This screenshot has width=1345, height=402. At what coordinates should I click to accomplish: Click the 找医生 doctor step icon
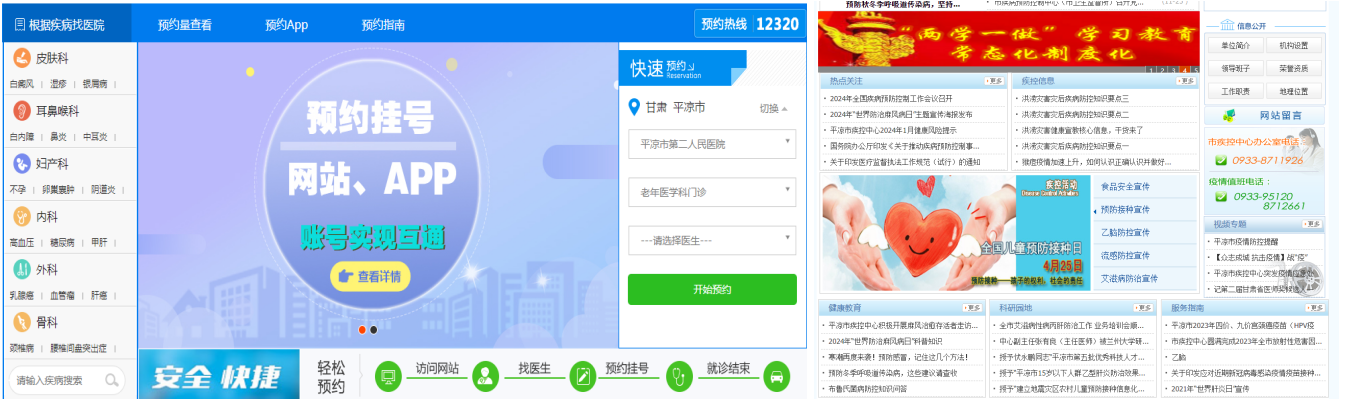click(x=485, y=376)
